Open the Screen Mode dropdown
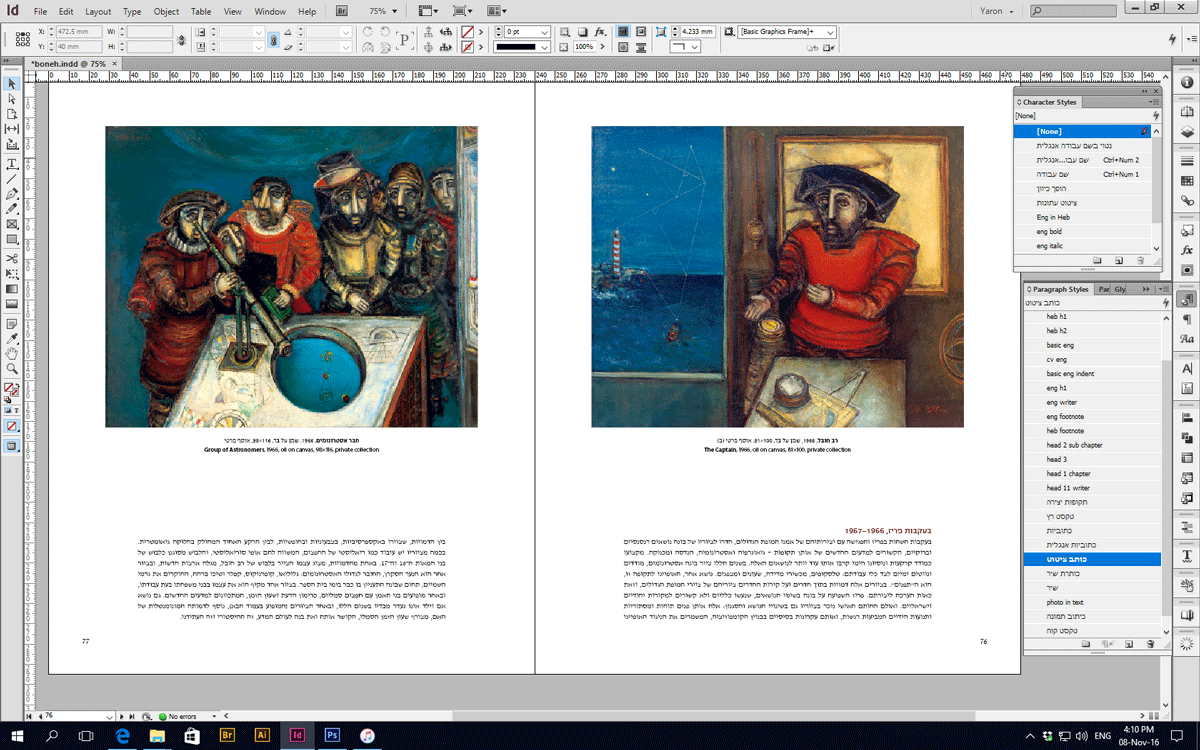Image resolution: width=1200 pixels, height=750 pixels. click(x=462, y=11)
